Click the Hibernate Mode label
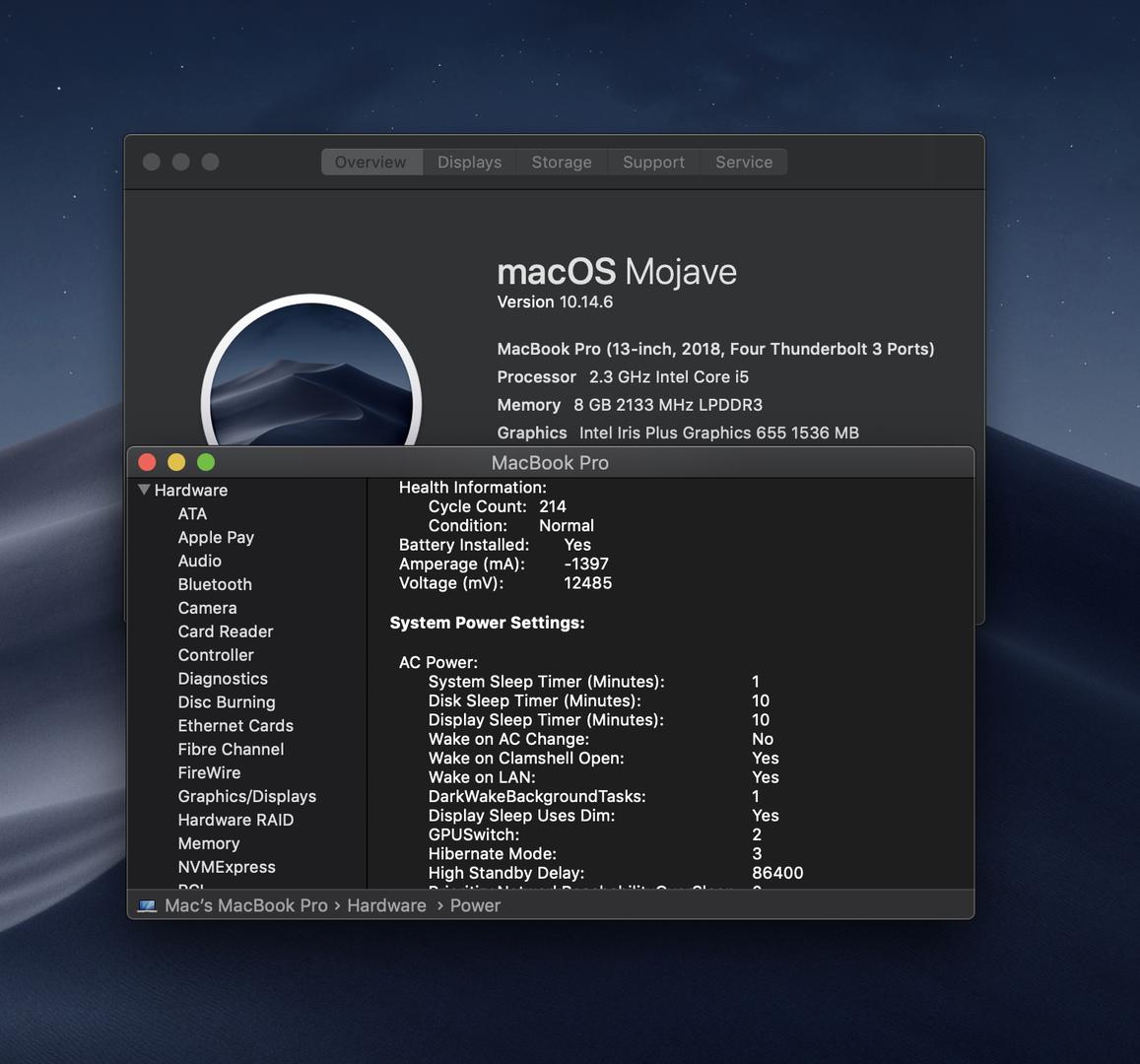Viewport: 1140px width, 1064px height. 493,854
